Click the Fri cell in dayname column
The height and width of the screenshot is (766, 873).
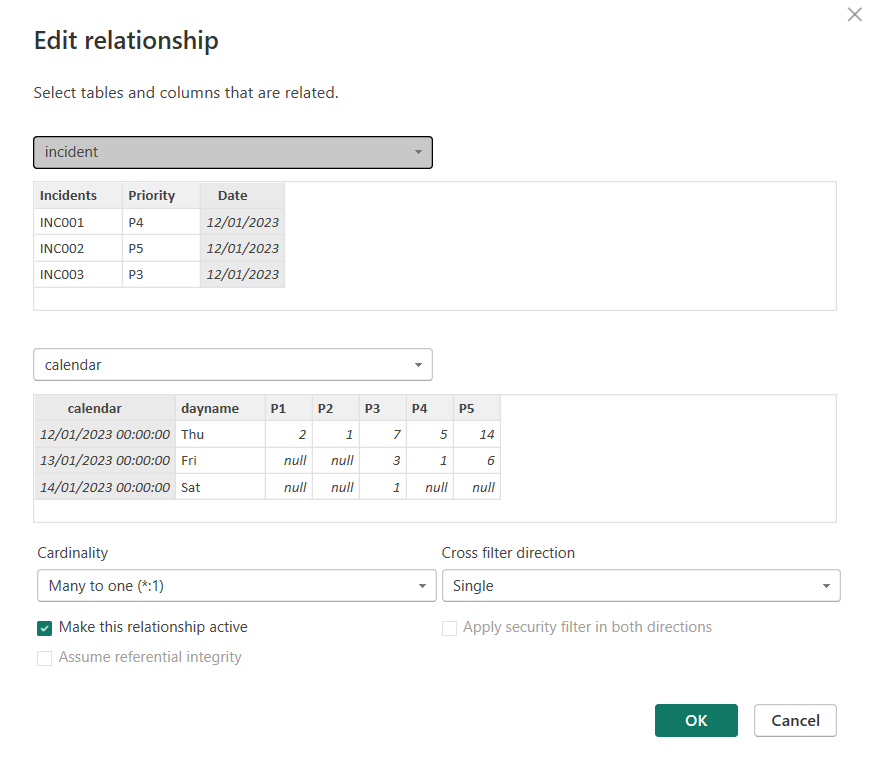point(190,461)
